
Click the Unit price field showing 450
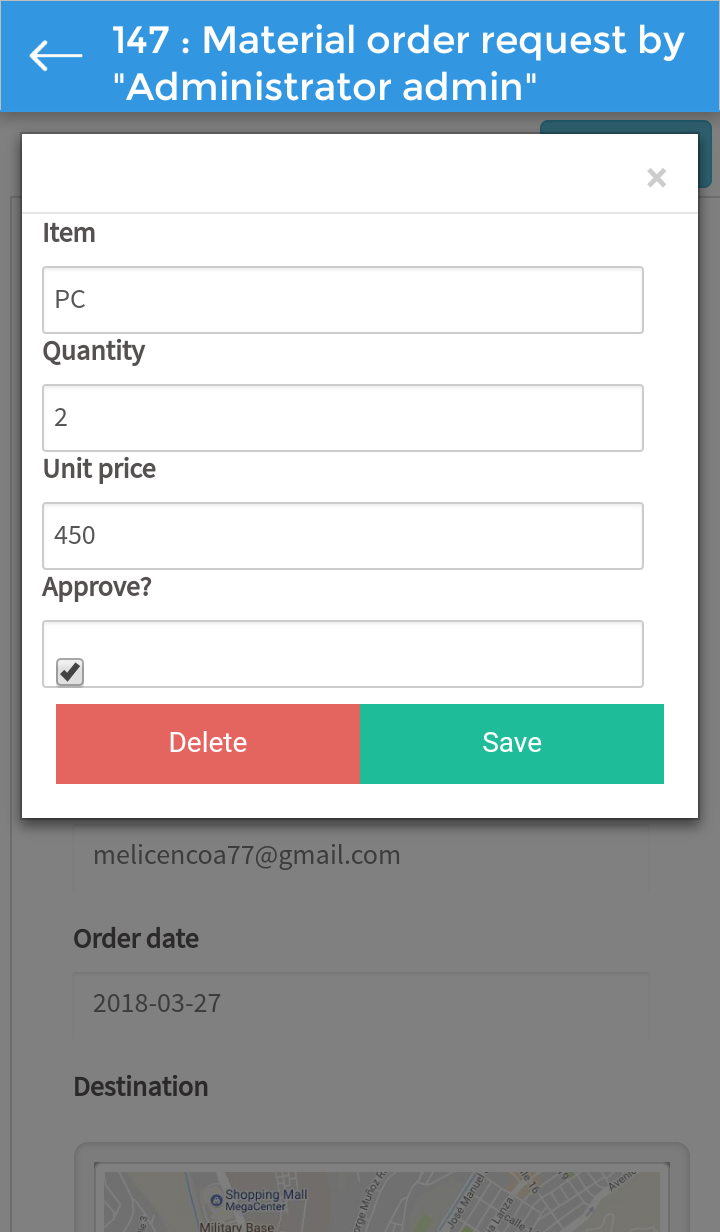(342, 536)
